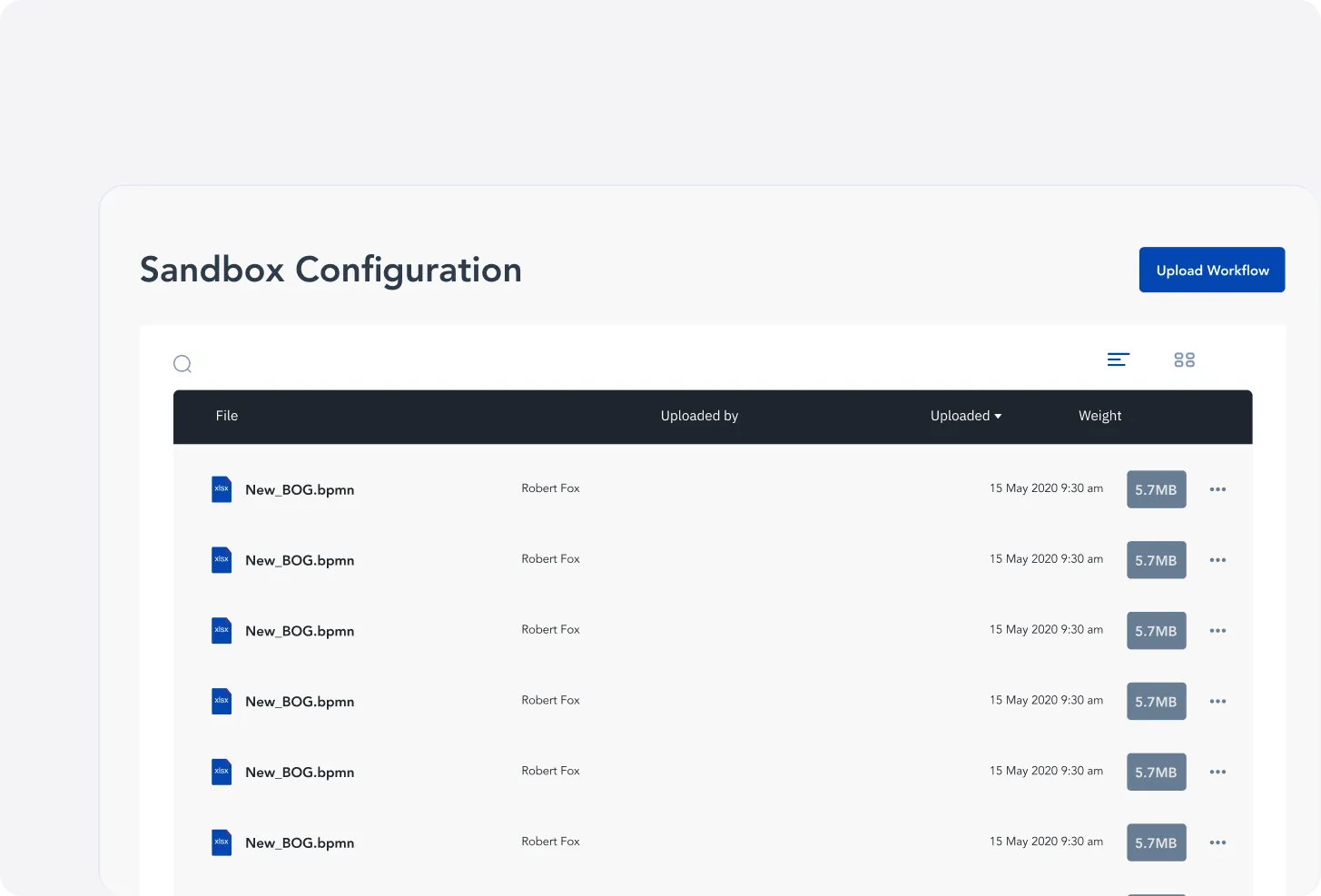
Task: Click the Uploaded by column header
Action: (x=699, y=416)
